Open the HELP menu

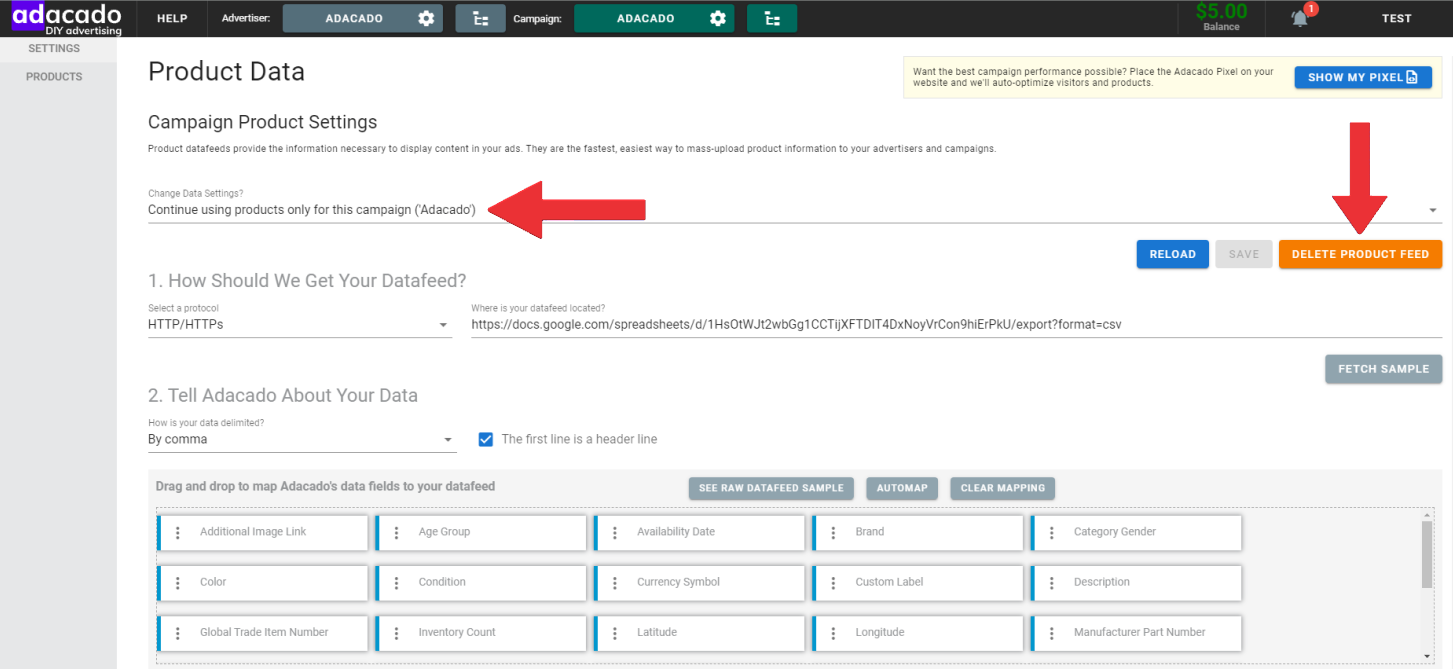click(x=172, y=18)
